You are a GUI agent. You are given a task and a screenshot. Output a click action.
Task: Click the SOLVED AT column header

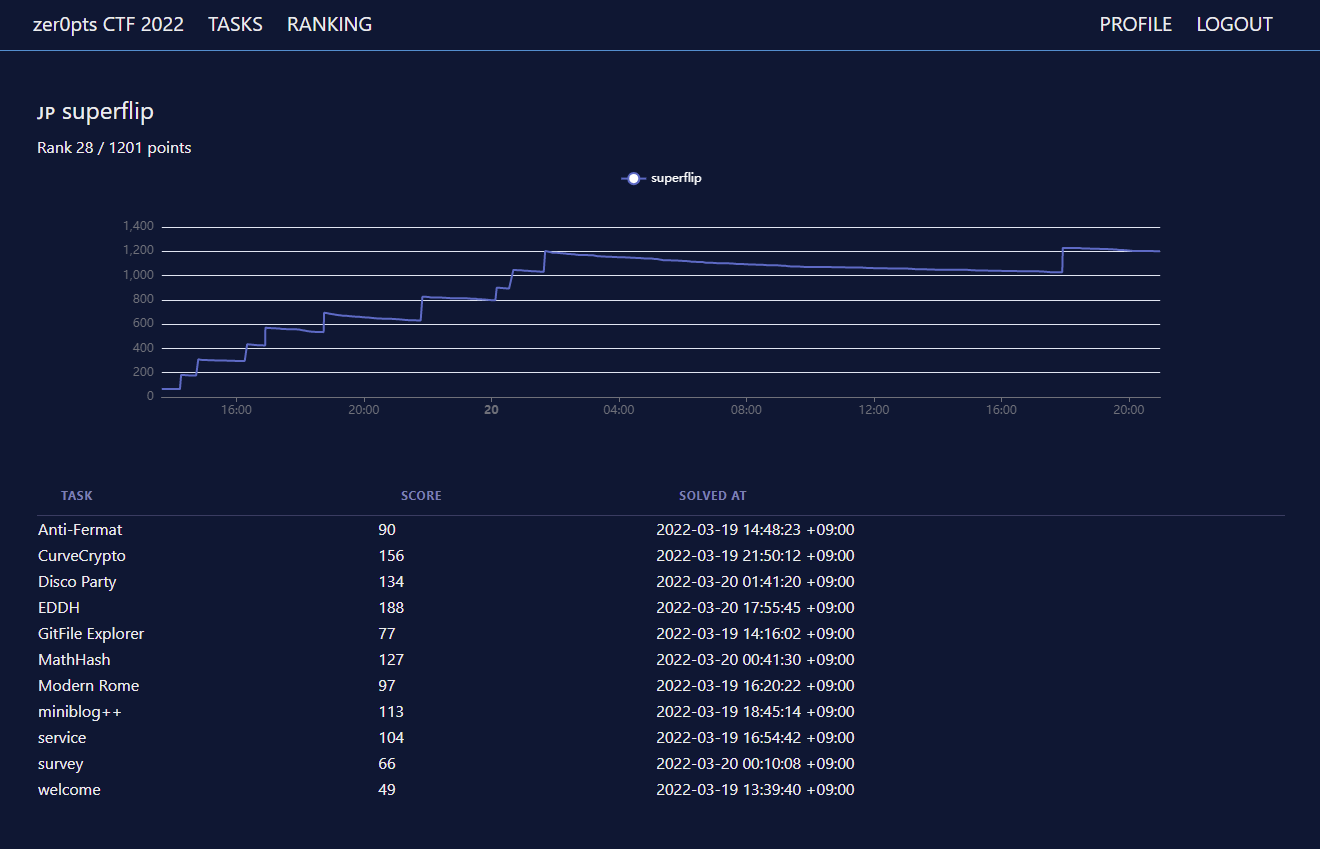click(x=712, y=496)
